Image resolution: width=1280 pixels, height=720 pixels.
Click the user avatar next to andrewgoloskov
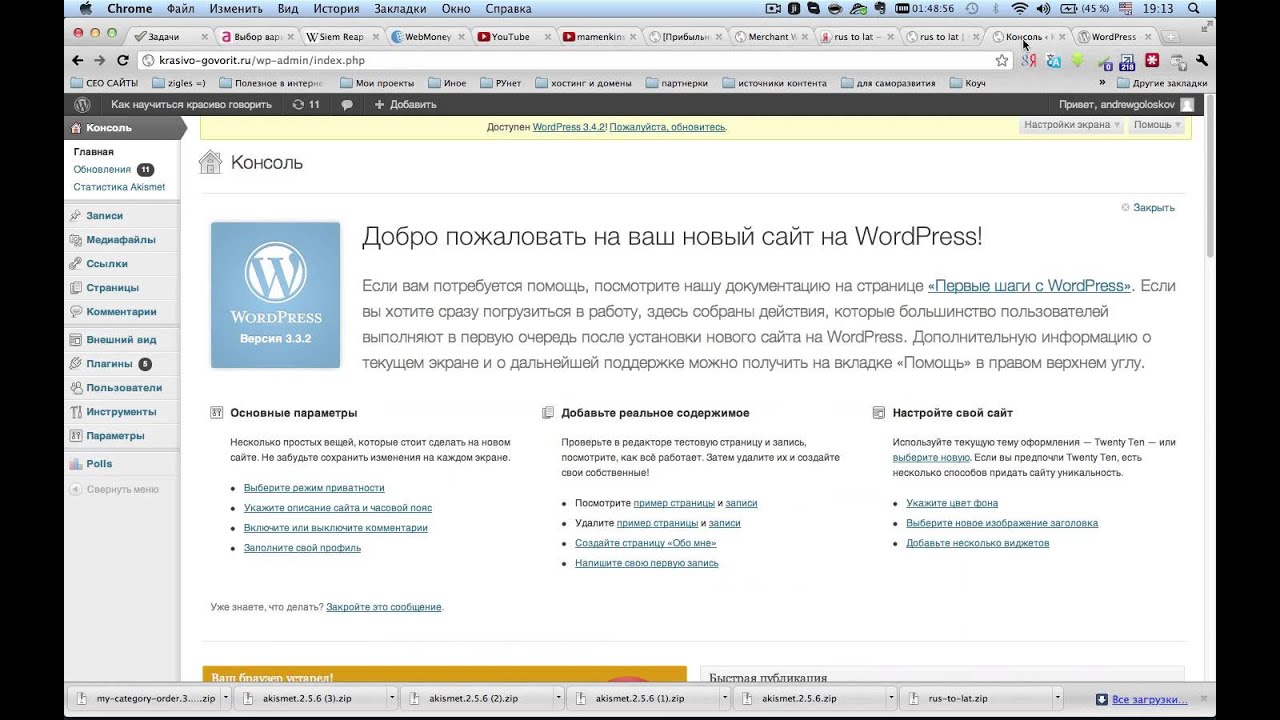coord(1187,104)
